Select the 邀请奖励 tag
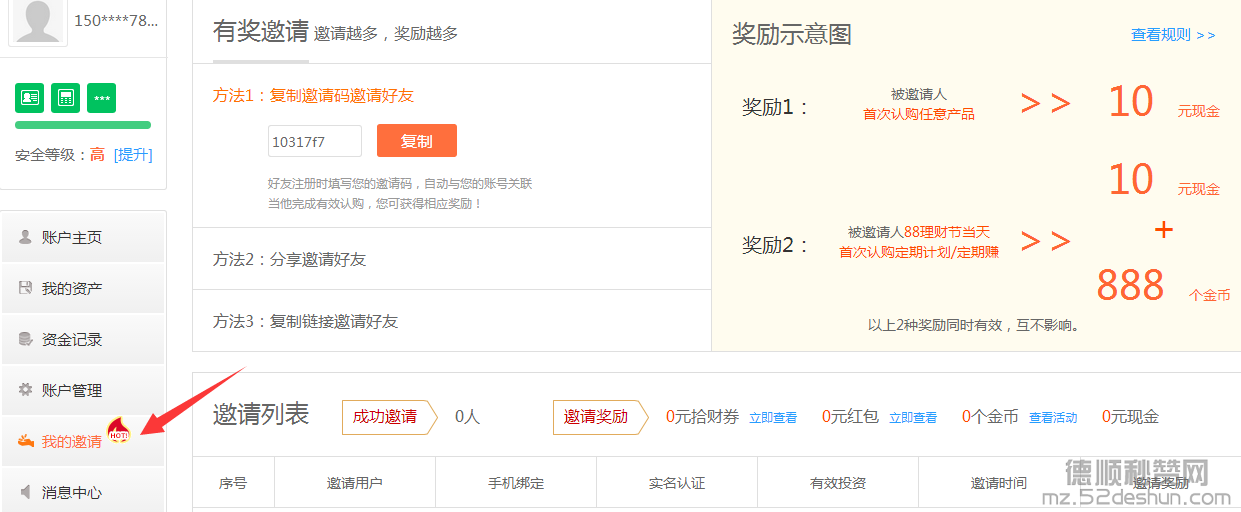The height and width of the screenshot is (512, 1241). click(x=601, y=417)
